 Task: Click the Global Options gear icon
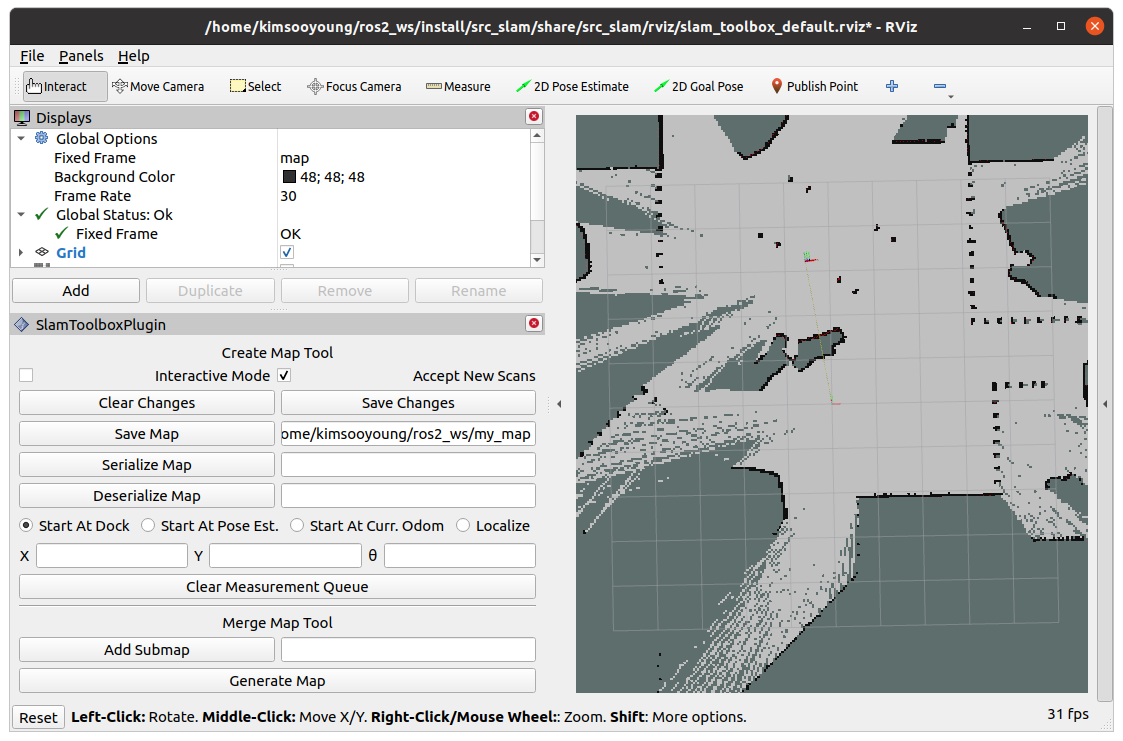(x=42, y=138)
